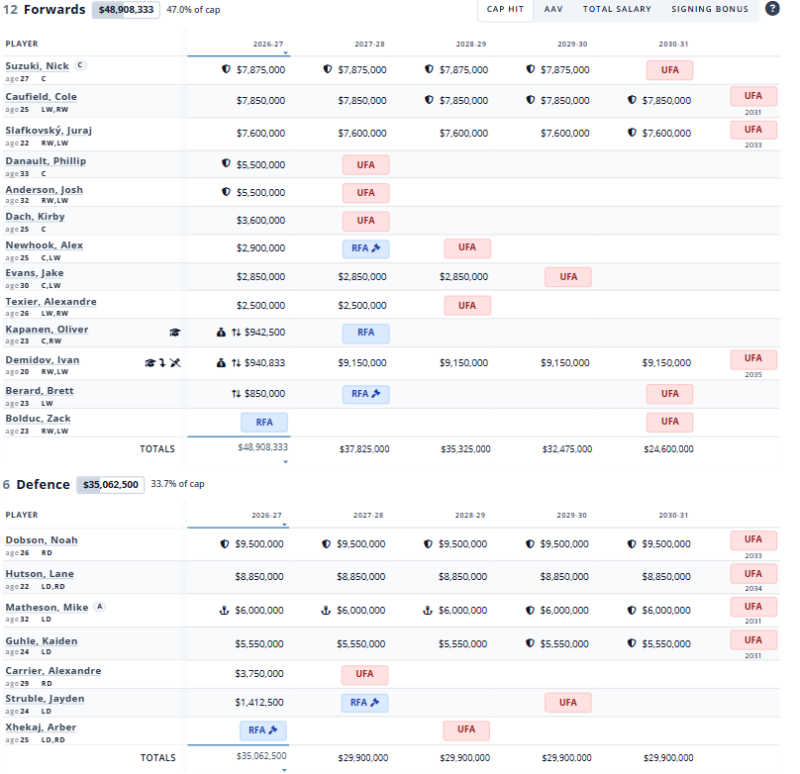Viewport: 800px width, 774px height.
Task: Click the captain C badge next to Suzuki
Action: [80, 65]
